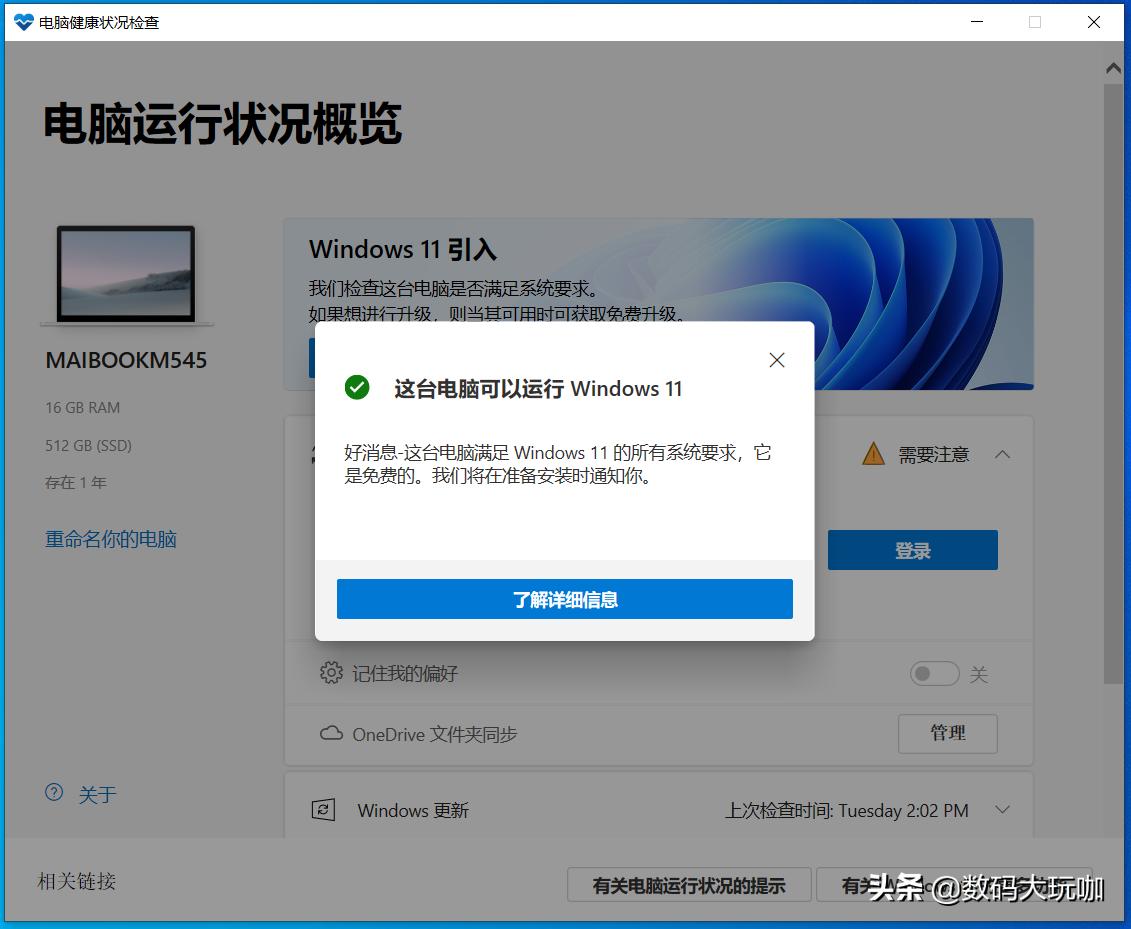Toggle the 记住我的偏好 switch
Image resolution: width=1131 pixels, height=929 pixels.
[x=934, y=674]
